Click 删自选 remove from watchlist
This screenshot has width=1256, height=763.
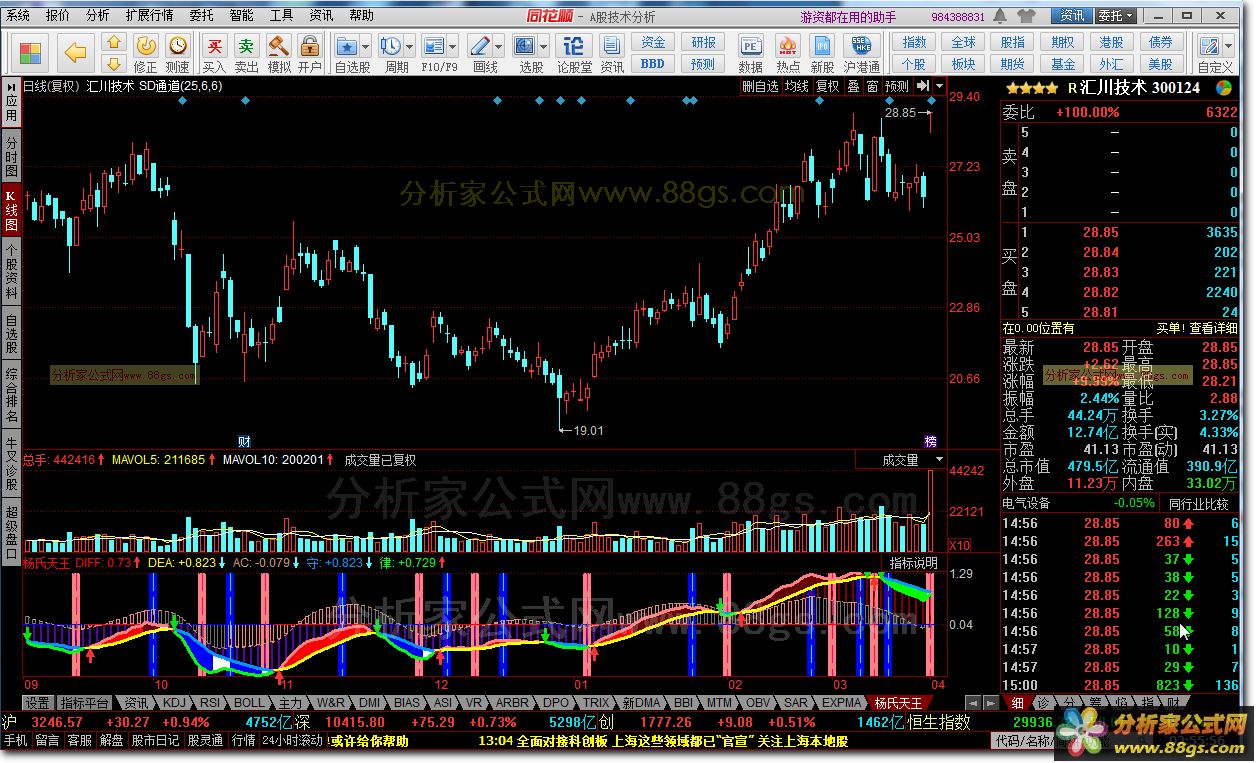760,86
